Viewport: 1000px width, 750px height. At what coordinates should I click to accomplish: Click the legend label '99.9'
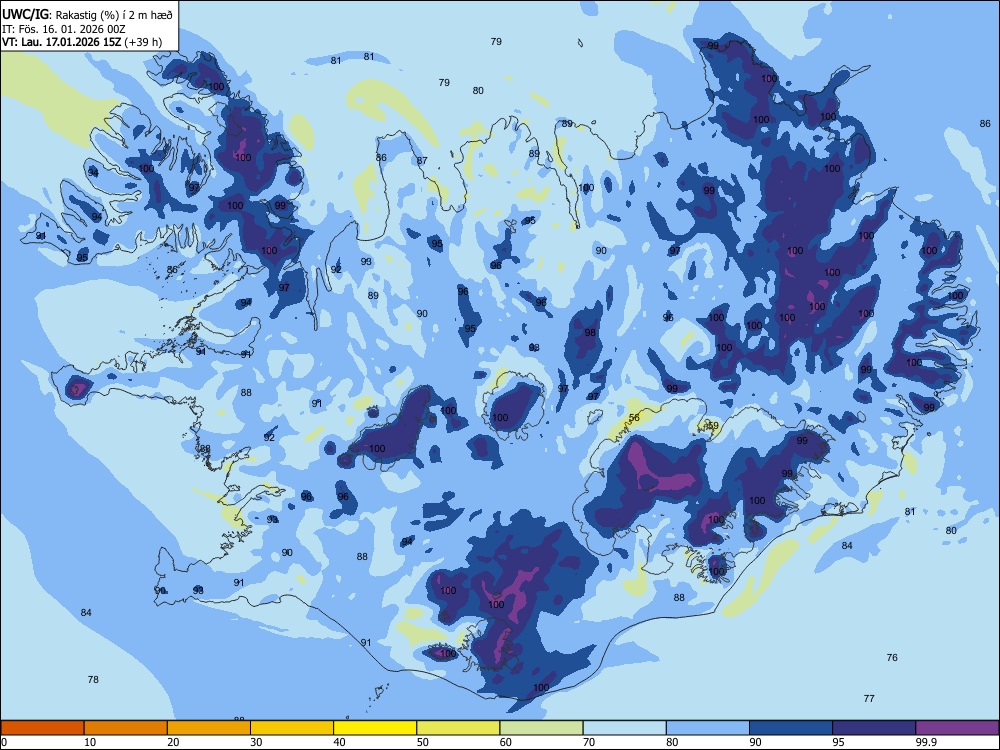[926, 742]
